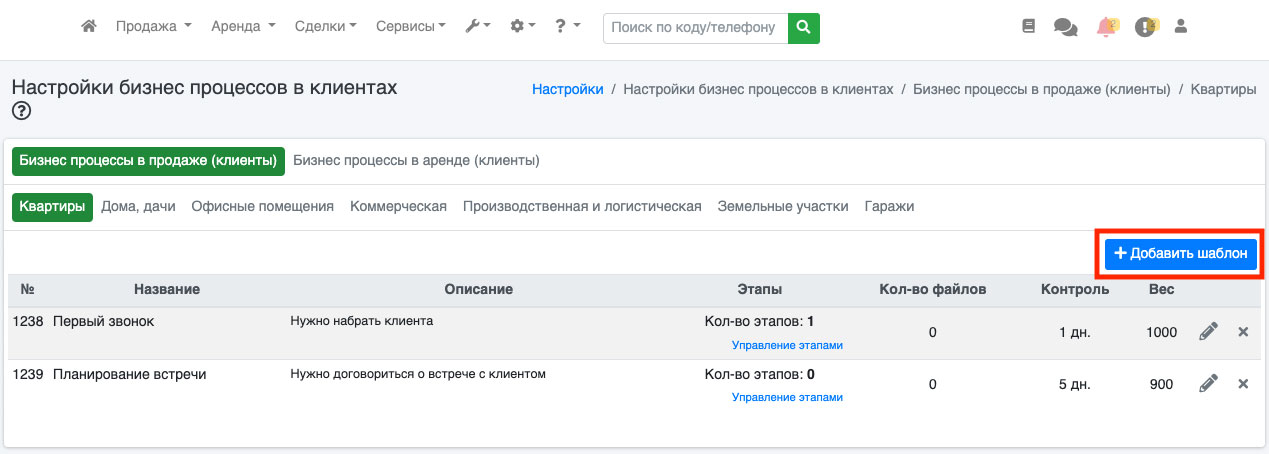
Task: Open the gear settings dropdown
Action: tap(523, 27)
